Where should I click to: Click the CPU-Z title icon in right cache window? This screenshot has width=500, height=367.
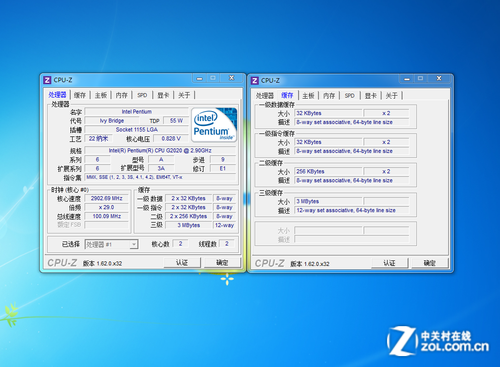(255, 80)
